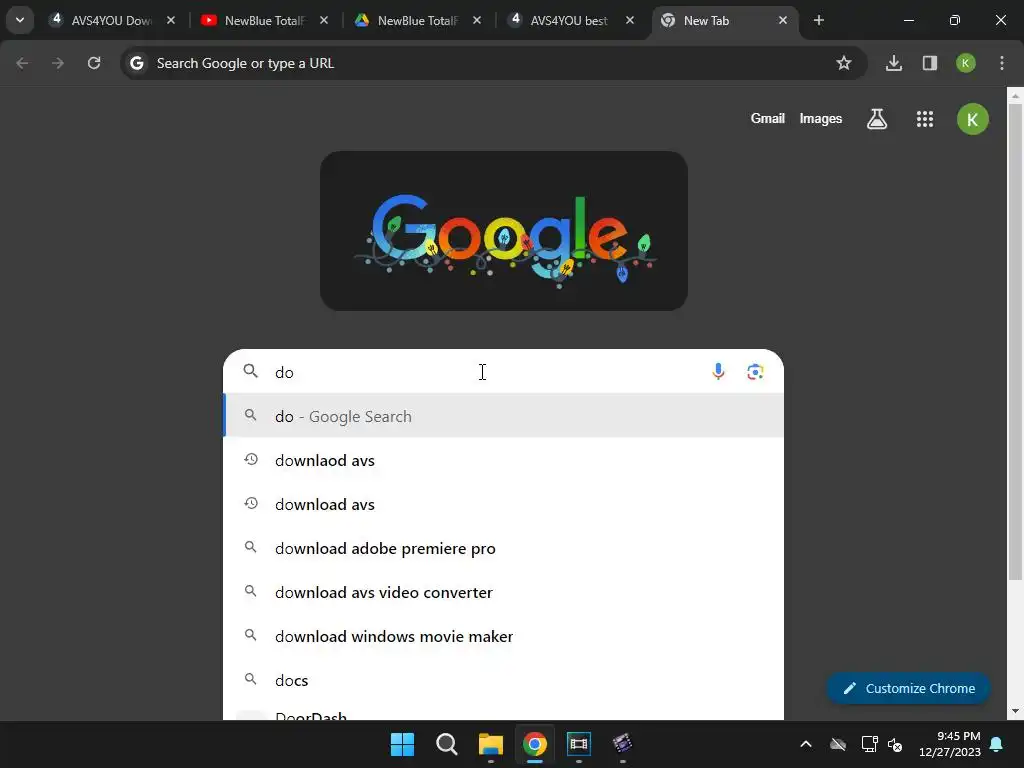Screen dimensions: 1024x768
Task: Switch to the AVS4YOU Download tab
Action: (112, 20)
